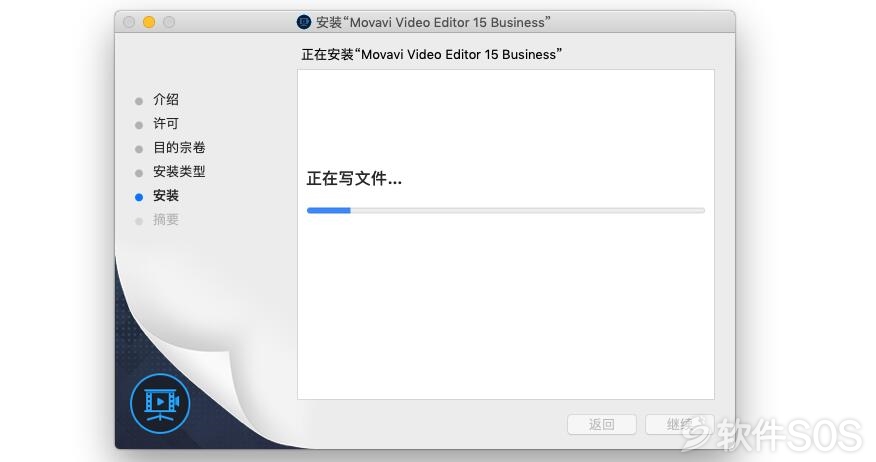Select the dimmed 摘要 step
Screen dimensions: 876x462
click(x=166, y=220)
